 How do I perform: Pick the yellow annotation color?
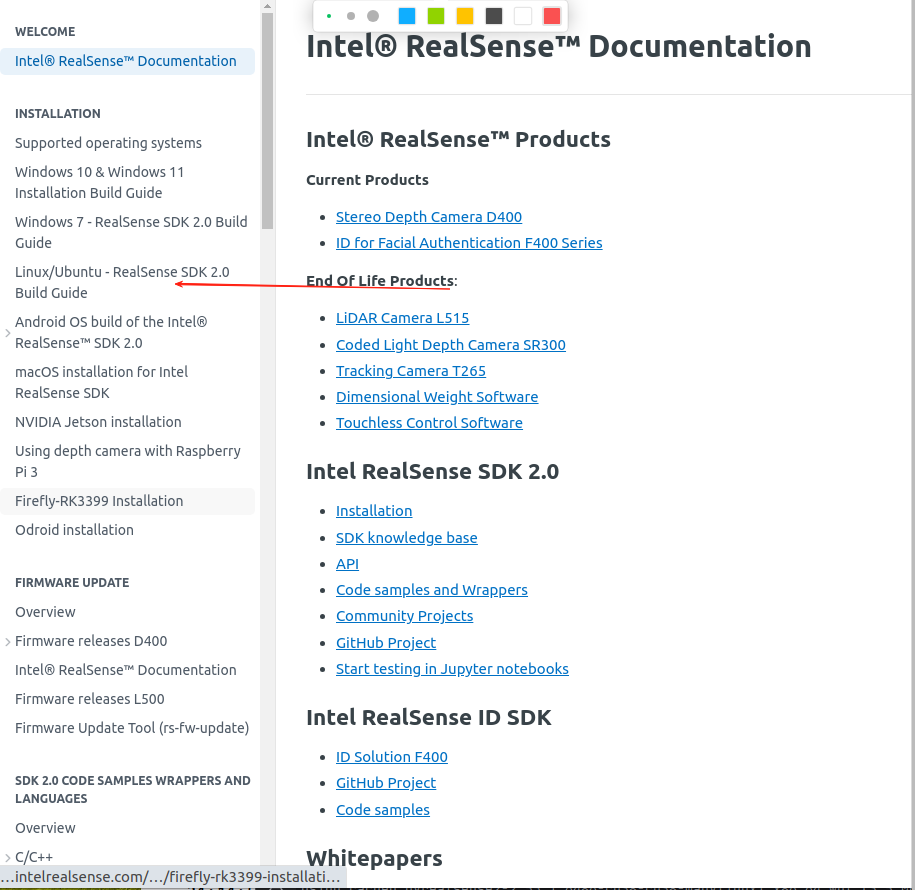pos(465,16)
